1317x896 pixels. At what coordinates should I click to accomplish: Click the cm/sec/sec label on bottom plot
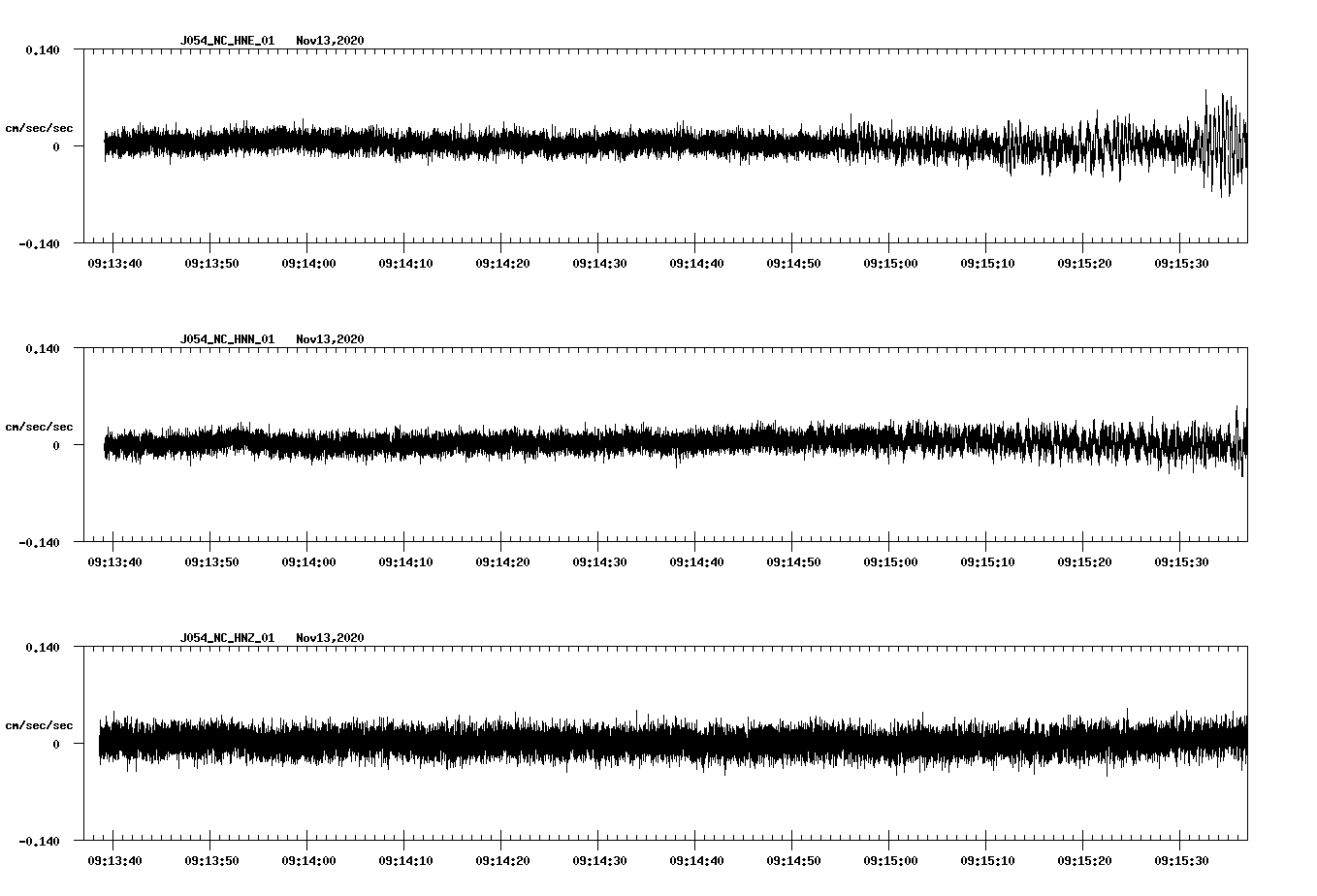click(40, 723)
